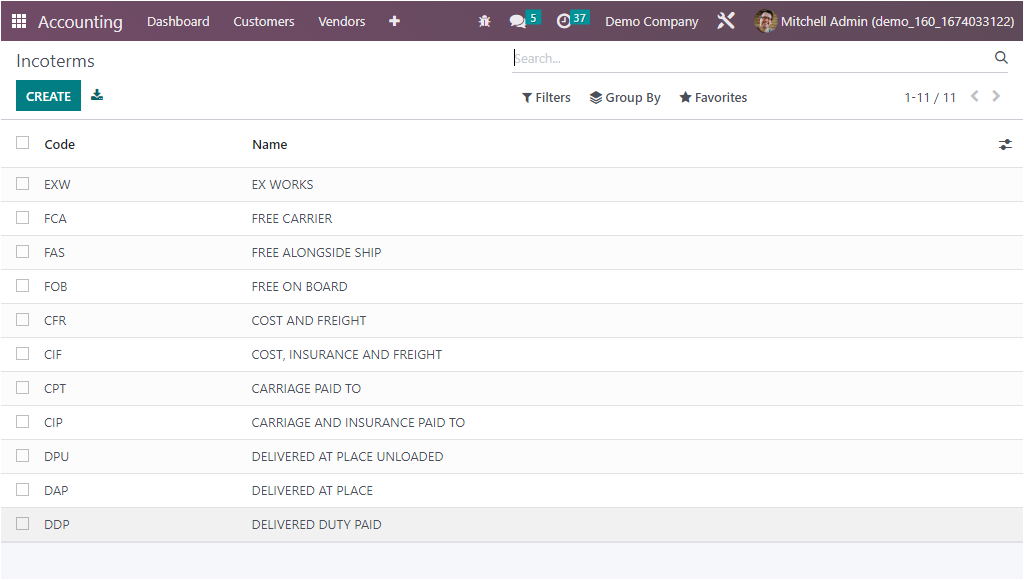The height and width of the screenshot is (580, 1024).
Task: Open the Vendors menu
Action: coord(342,22)
